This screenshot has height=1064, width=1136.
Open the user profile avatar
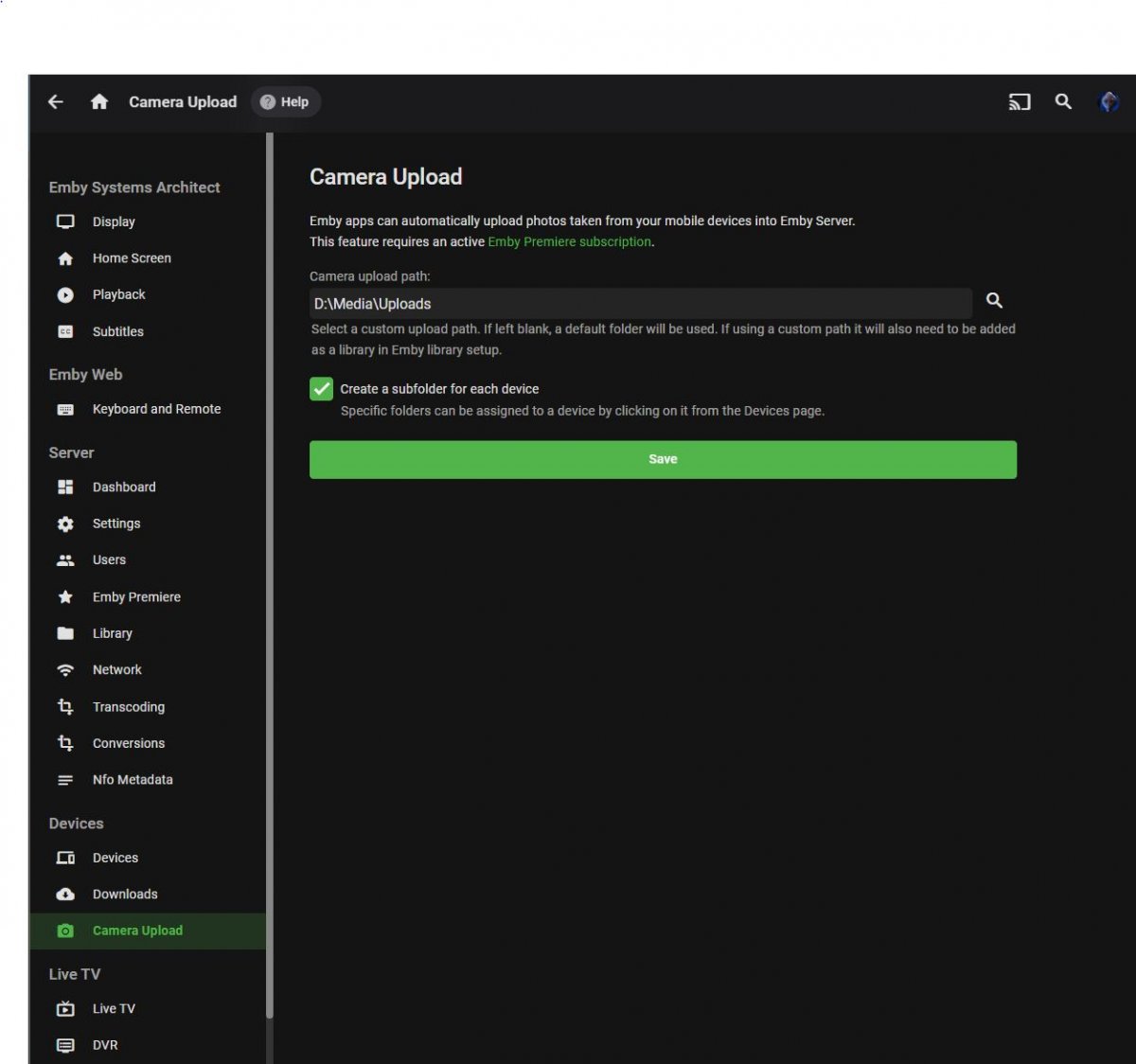pyautogui.click(x=1109, y=102)
